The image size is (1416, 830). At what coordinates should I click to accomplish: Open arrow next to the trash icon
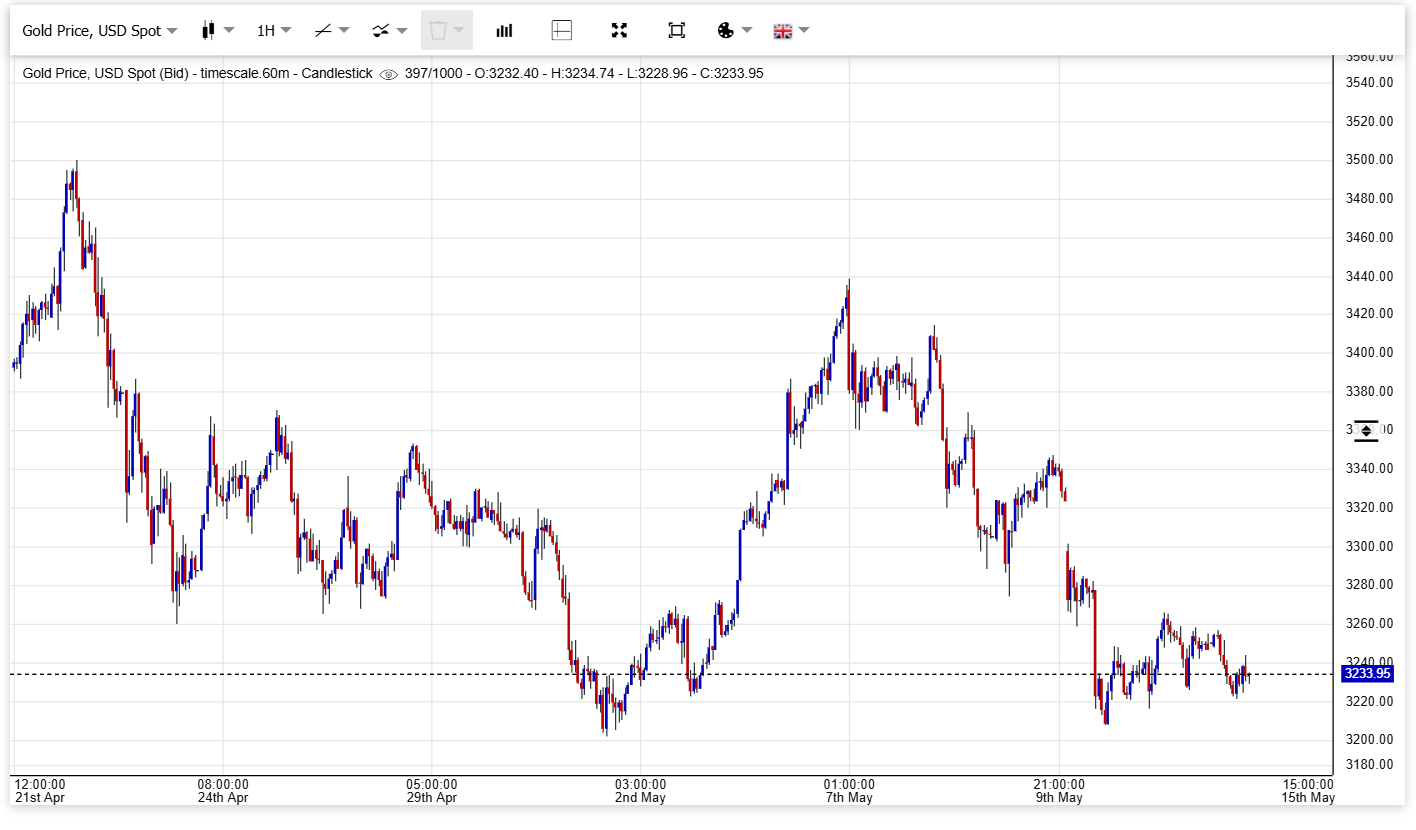[460, 30]
